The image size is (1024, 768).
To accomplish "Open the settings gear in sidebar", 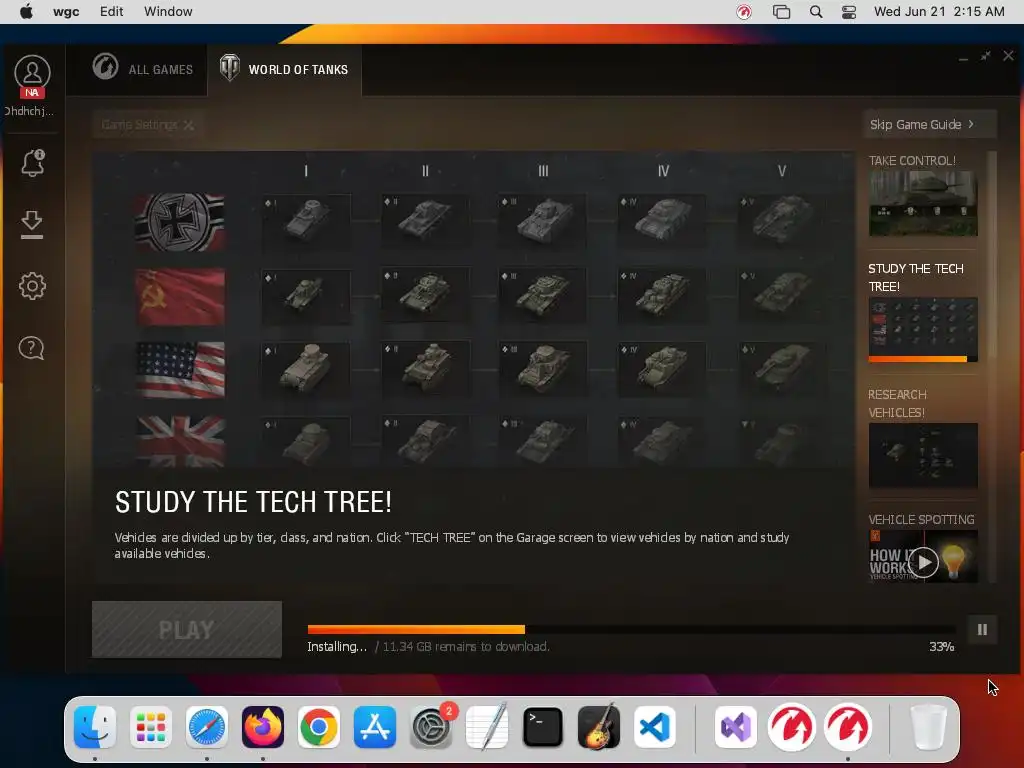I will (x=32, y=286).
